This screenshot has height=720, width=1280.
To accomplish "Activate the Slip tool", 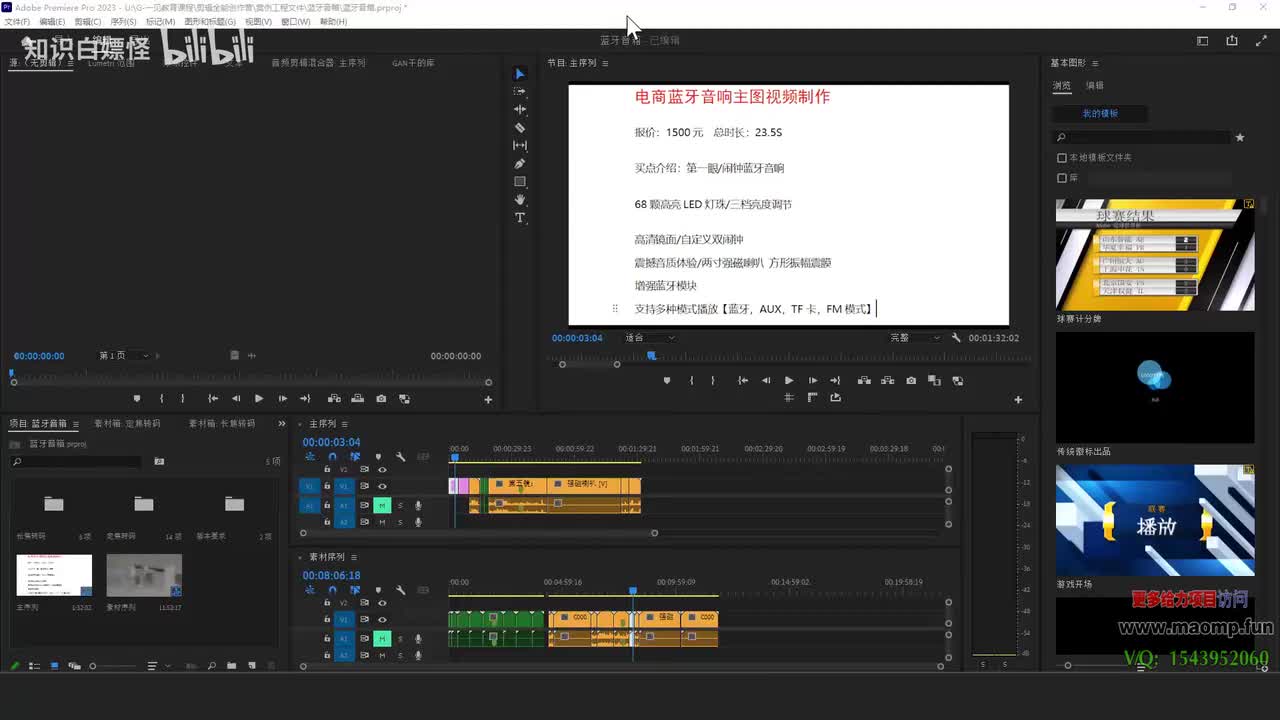I will 519,145.
